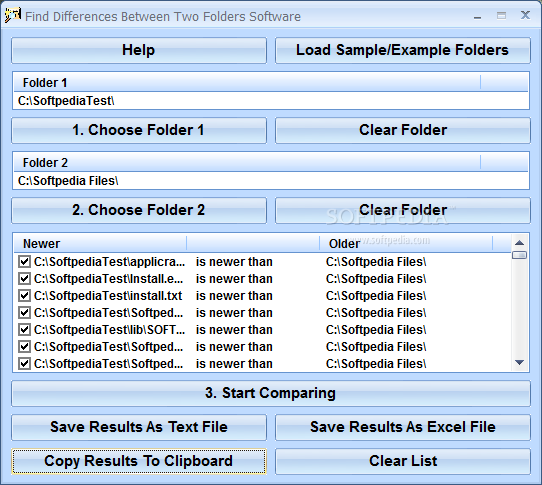Click the results list scrollbar thumb
542x485 pixels.
pyautogui.click(x=519, y=255)
